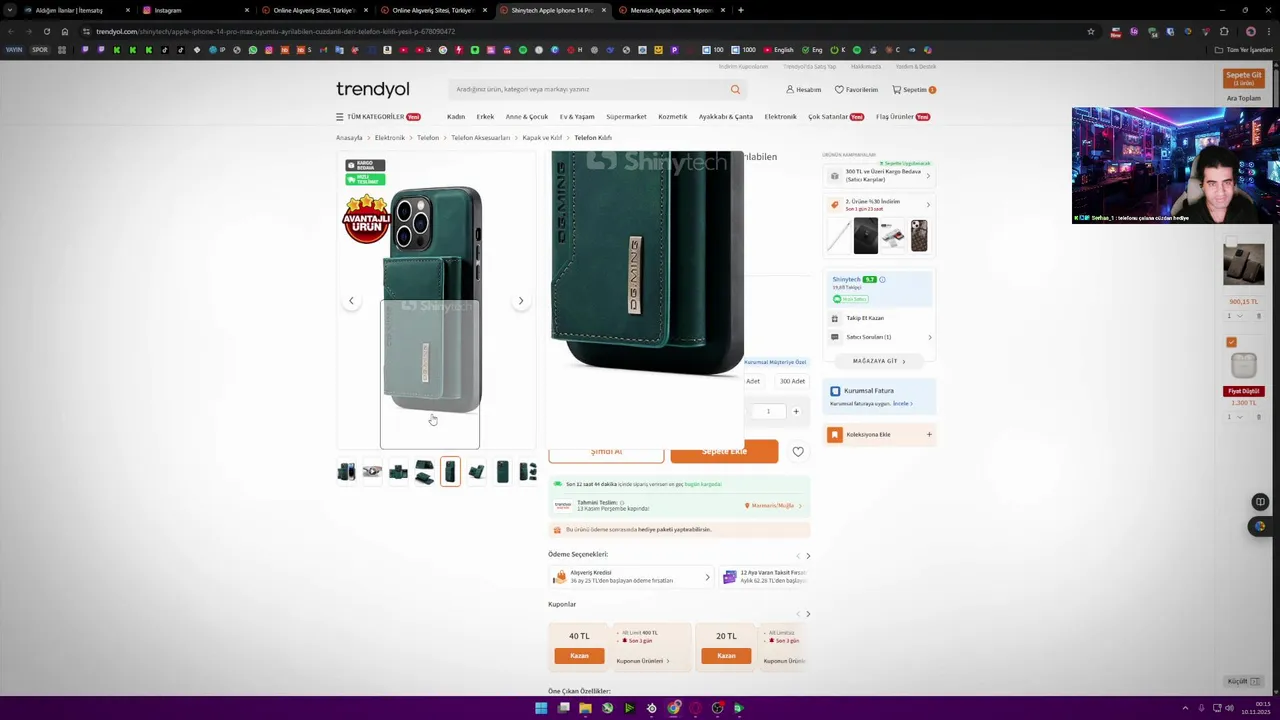Select the Kozmetik category
Image resolution: width=1280 pixels, height=720 pixels.
672,117
